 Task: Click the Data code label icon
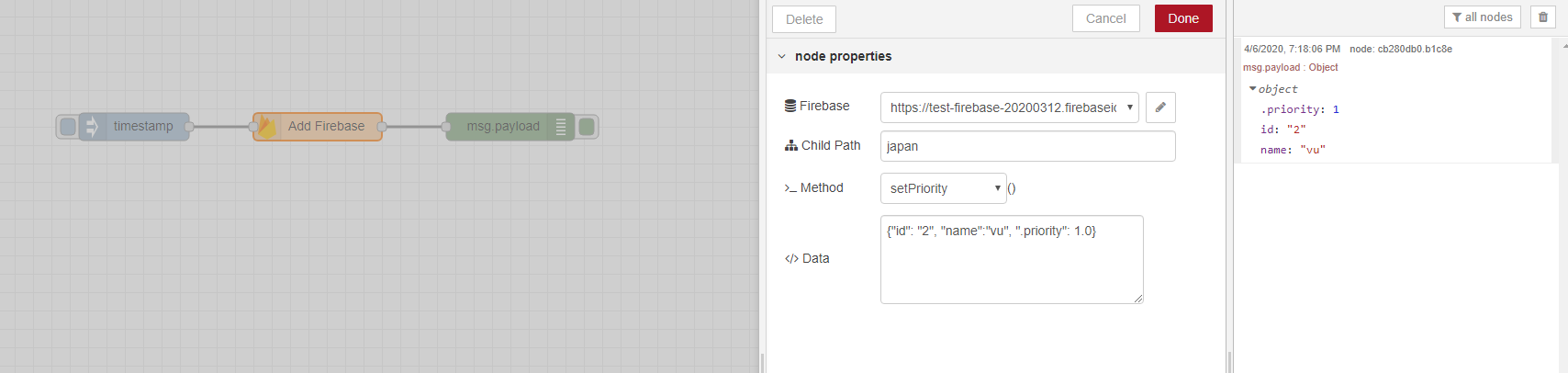(x=791, y=259)
